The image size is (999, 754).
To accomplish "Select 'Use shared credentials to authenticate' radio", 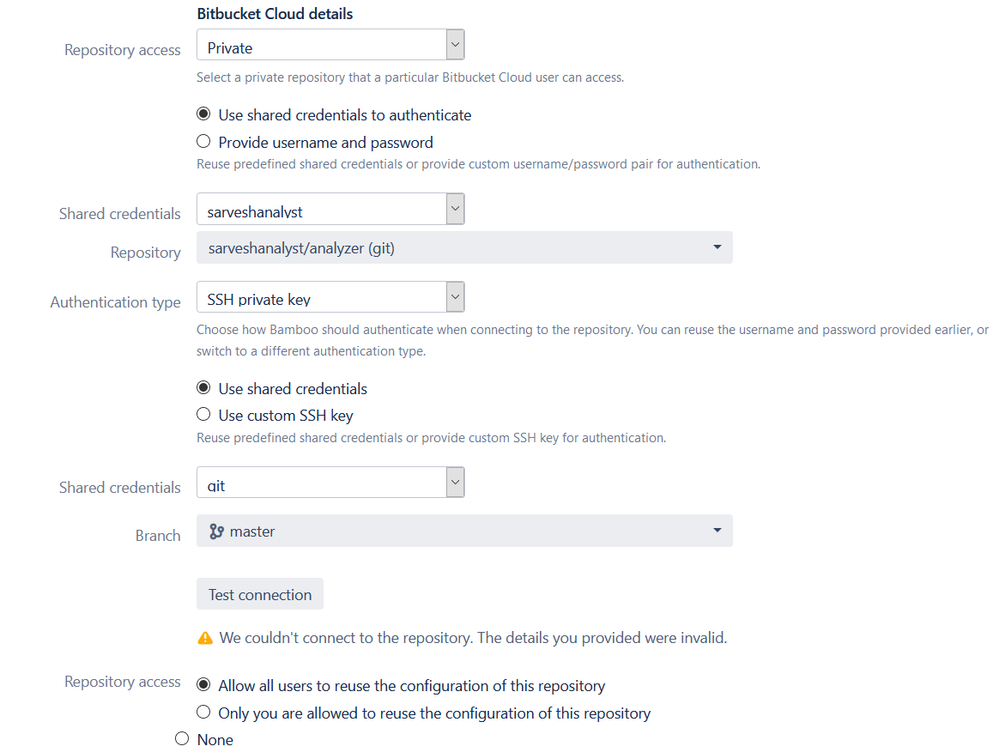I will coord(203,114).
